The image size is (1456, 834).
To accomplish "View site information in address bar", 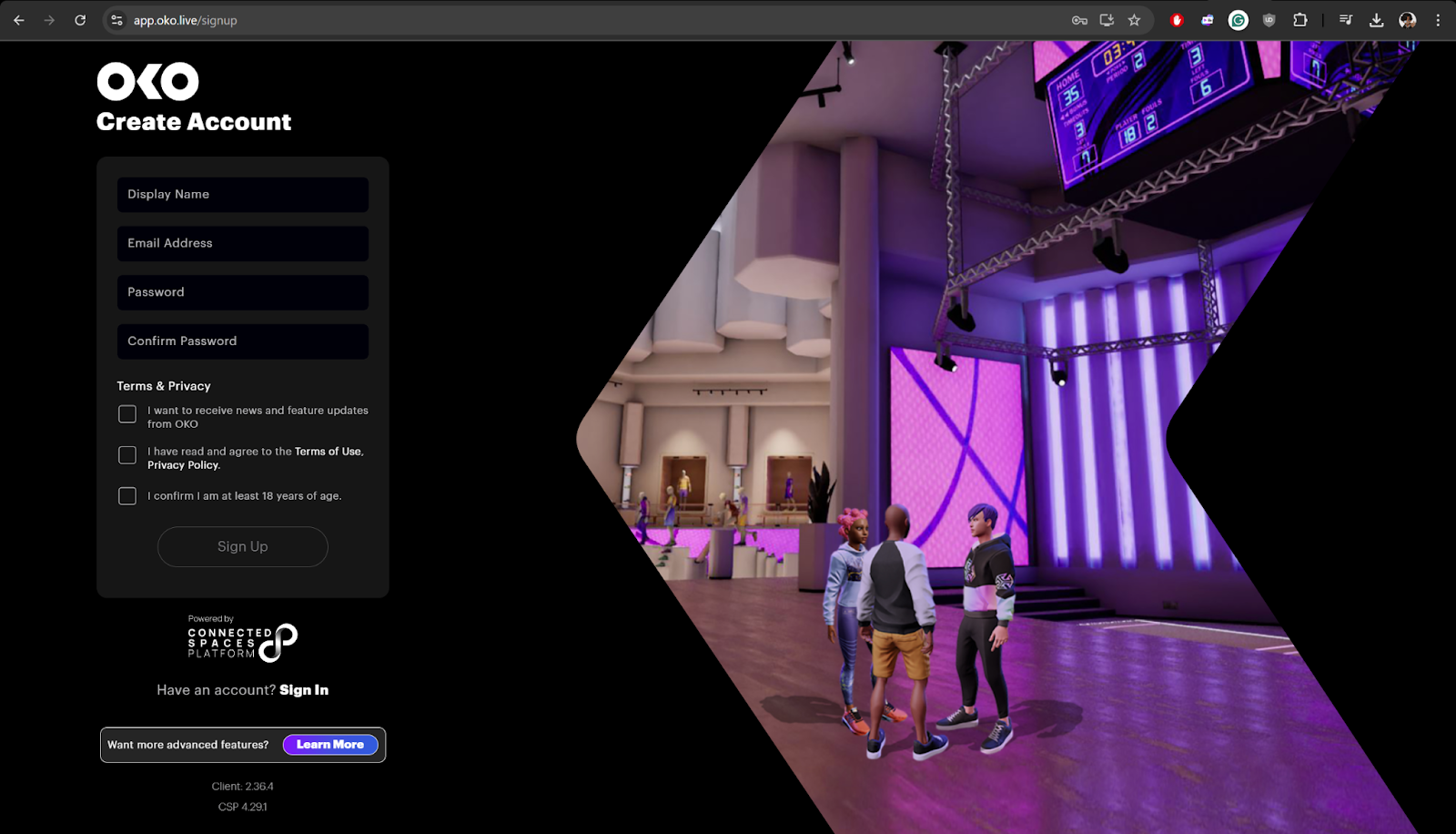I will click(116, 20).
